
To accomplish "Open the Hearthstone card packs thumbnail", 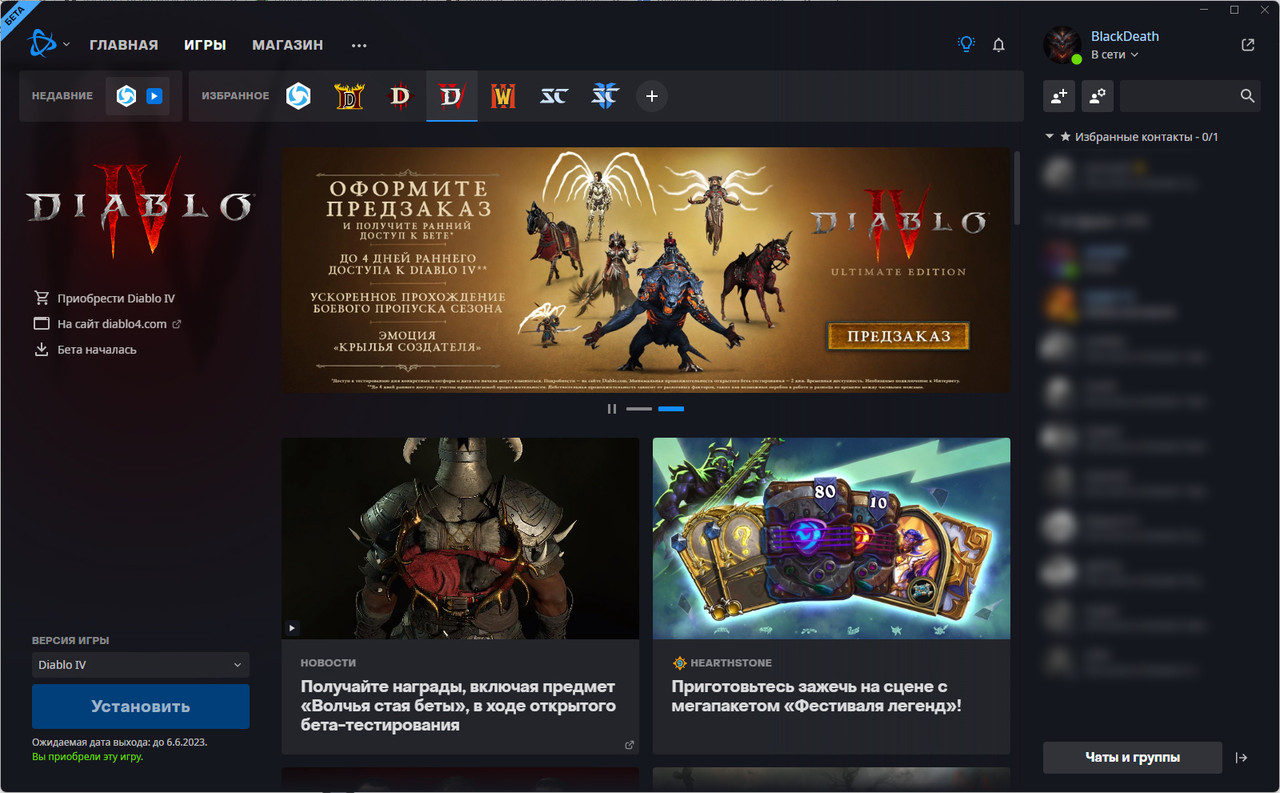I will [831, 539].
